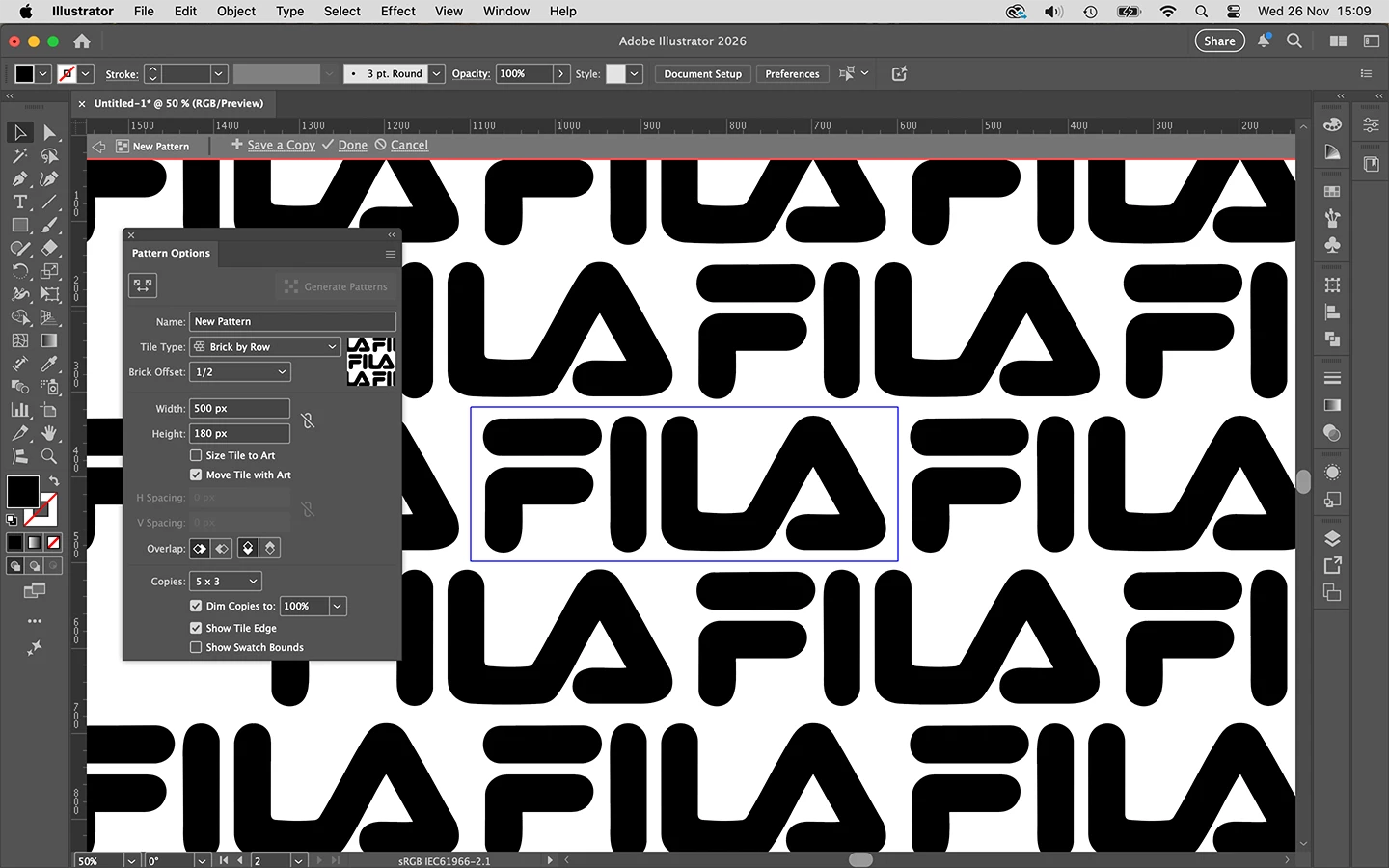Toggle Left in Front overlap button
The image size is (1389, 868).
[200, 548]
